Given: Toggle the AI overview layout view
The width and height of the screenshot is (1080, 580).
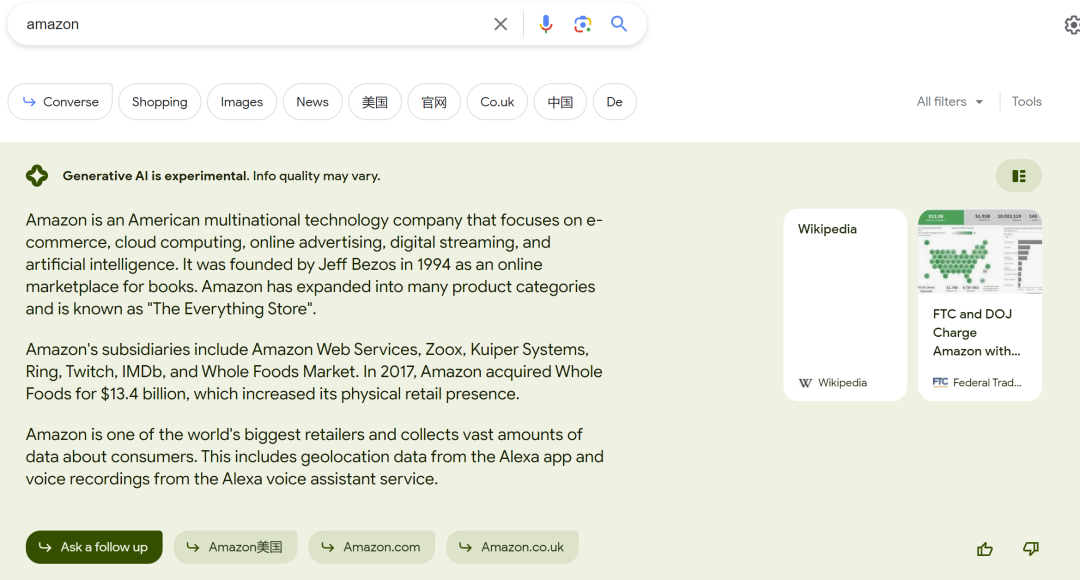Looking at the screenshot, I should pyautogui.click(x=1018, y=176).
